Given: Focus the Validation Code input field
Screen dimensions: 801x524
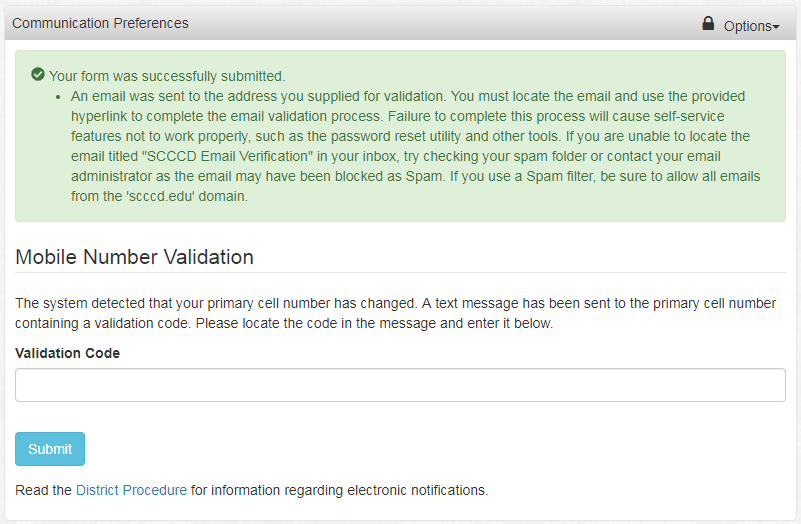Looking at the screenshot, I should tap(400, 385).
